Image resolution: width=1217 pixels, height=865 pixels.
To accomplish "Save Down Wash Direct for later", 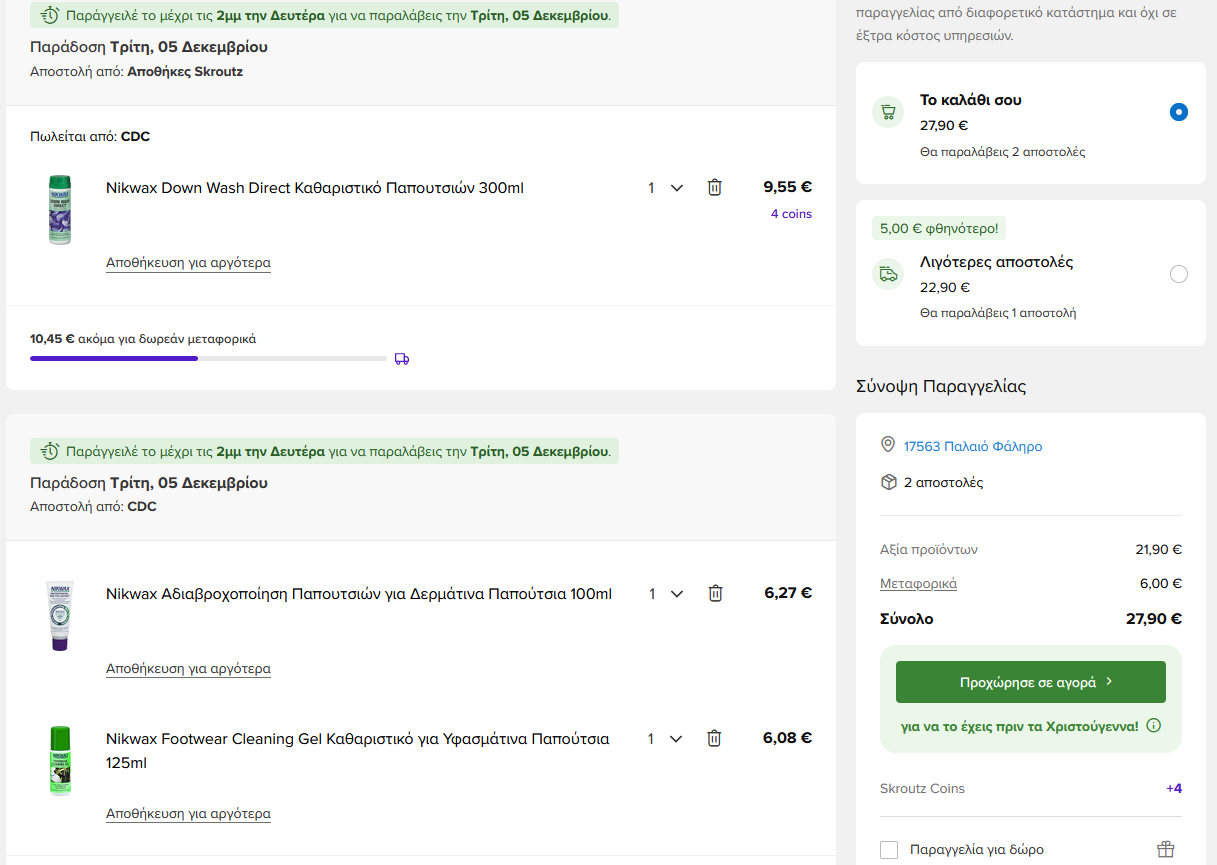I will pos(188,263).
